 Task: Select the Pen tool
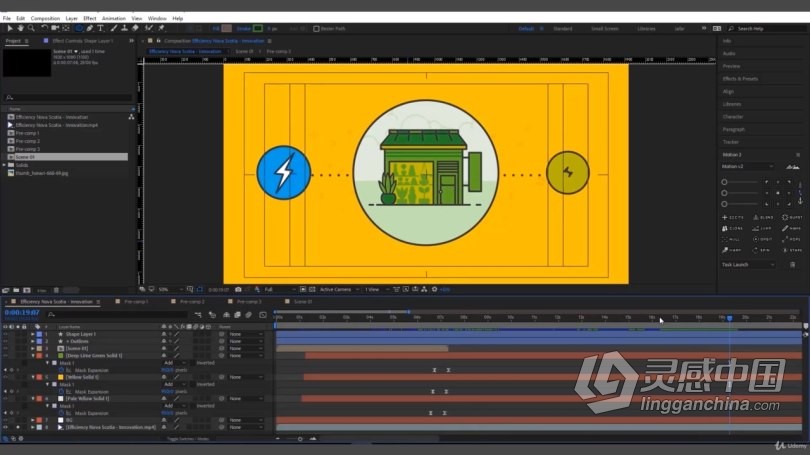[90, 28]
